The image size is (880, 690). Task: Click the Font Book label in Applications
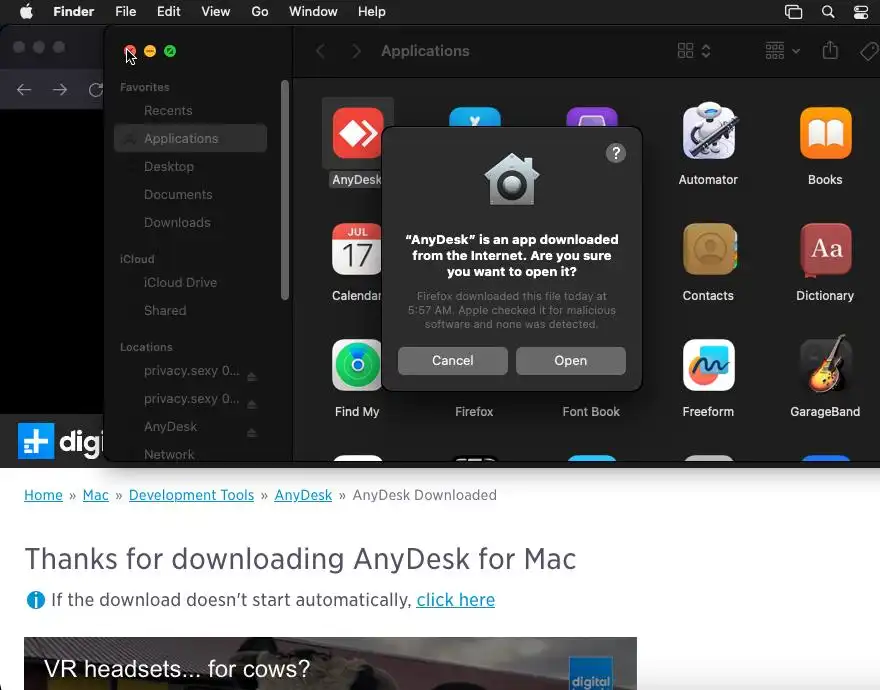(x=591, y=412)
